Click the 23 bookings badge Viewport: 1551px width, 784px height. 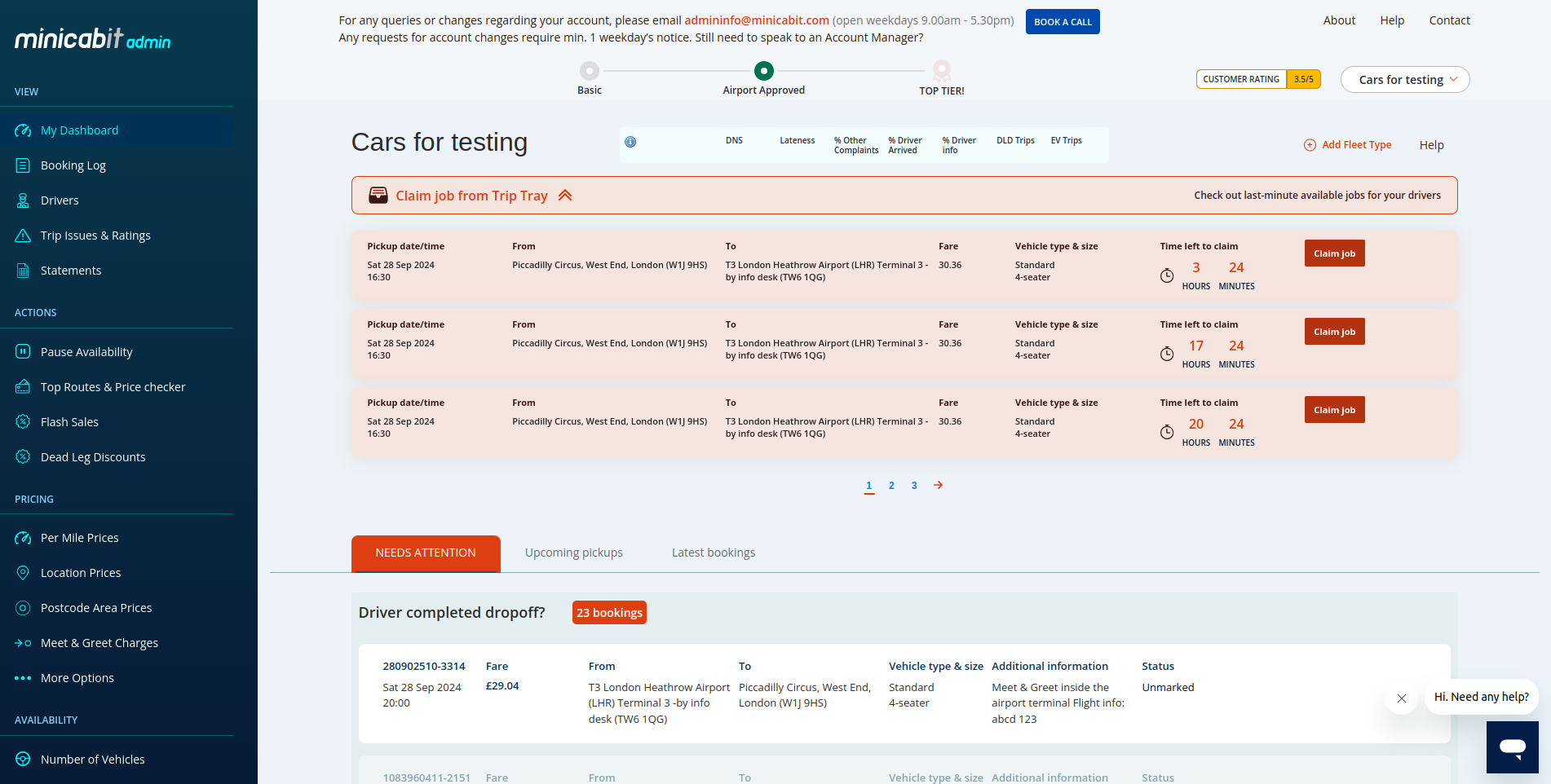click(609, 613)
